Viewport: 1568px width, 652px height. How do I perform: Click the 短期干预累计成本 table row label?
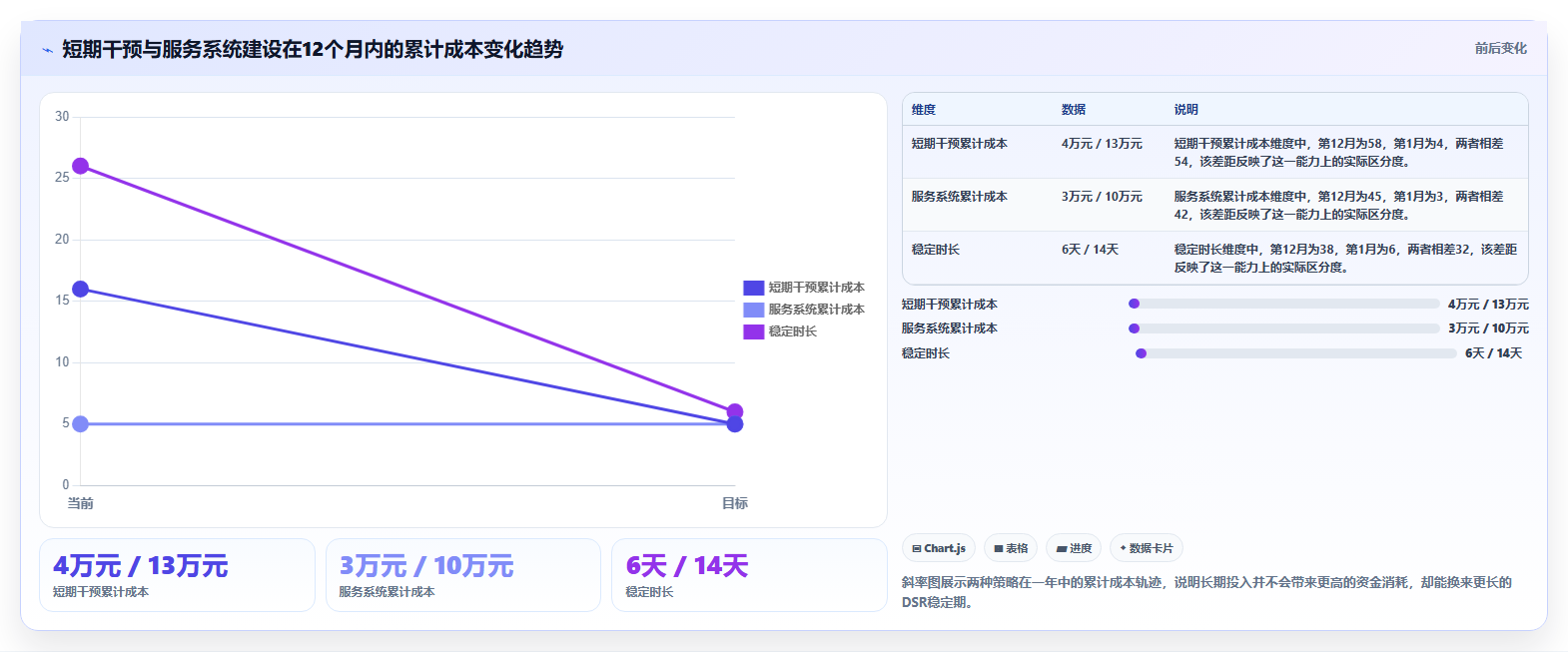959,144
